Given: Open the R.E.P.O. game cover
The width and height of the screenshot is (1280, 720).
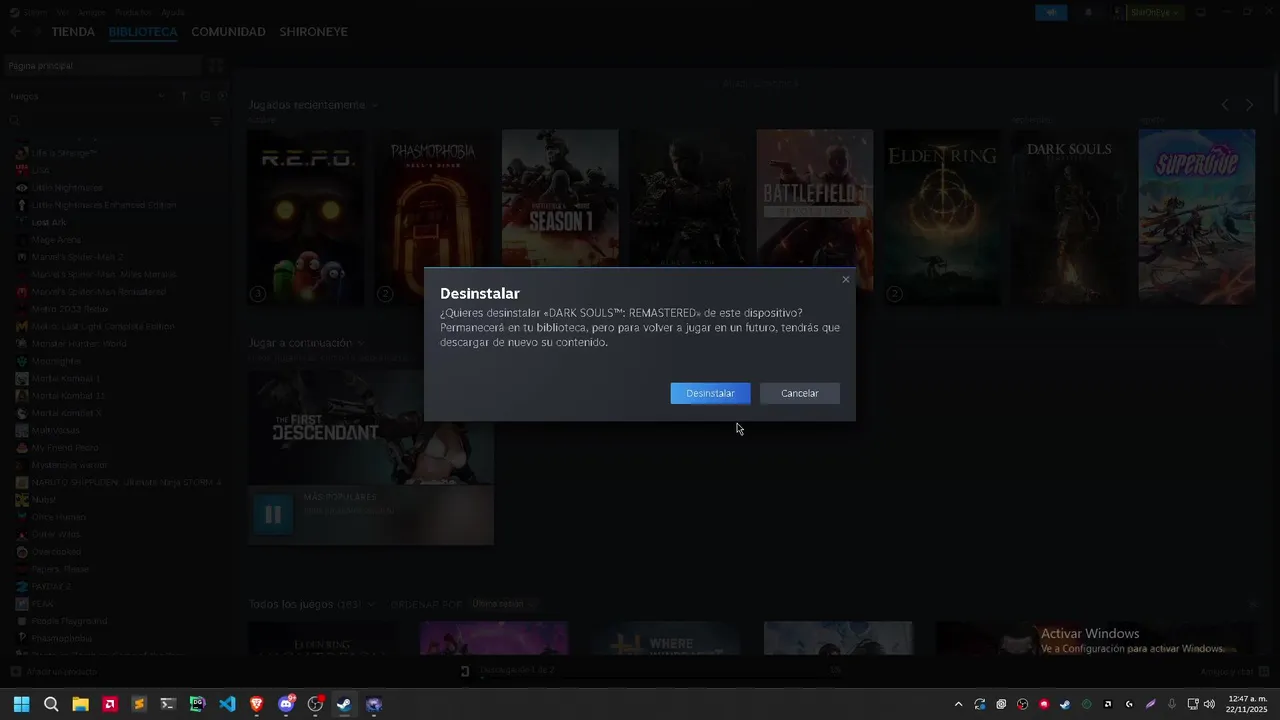Looking at the screenshot, I should (x=306, y=217).
